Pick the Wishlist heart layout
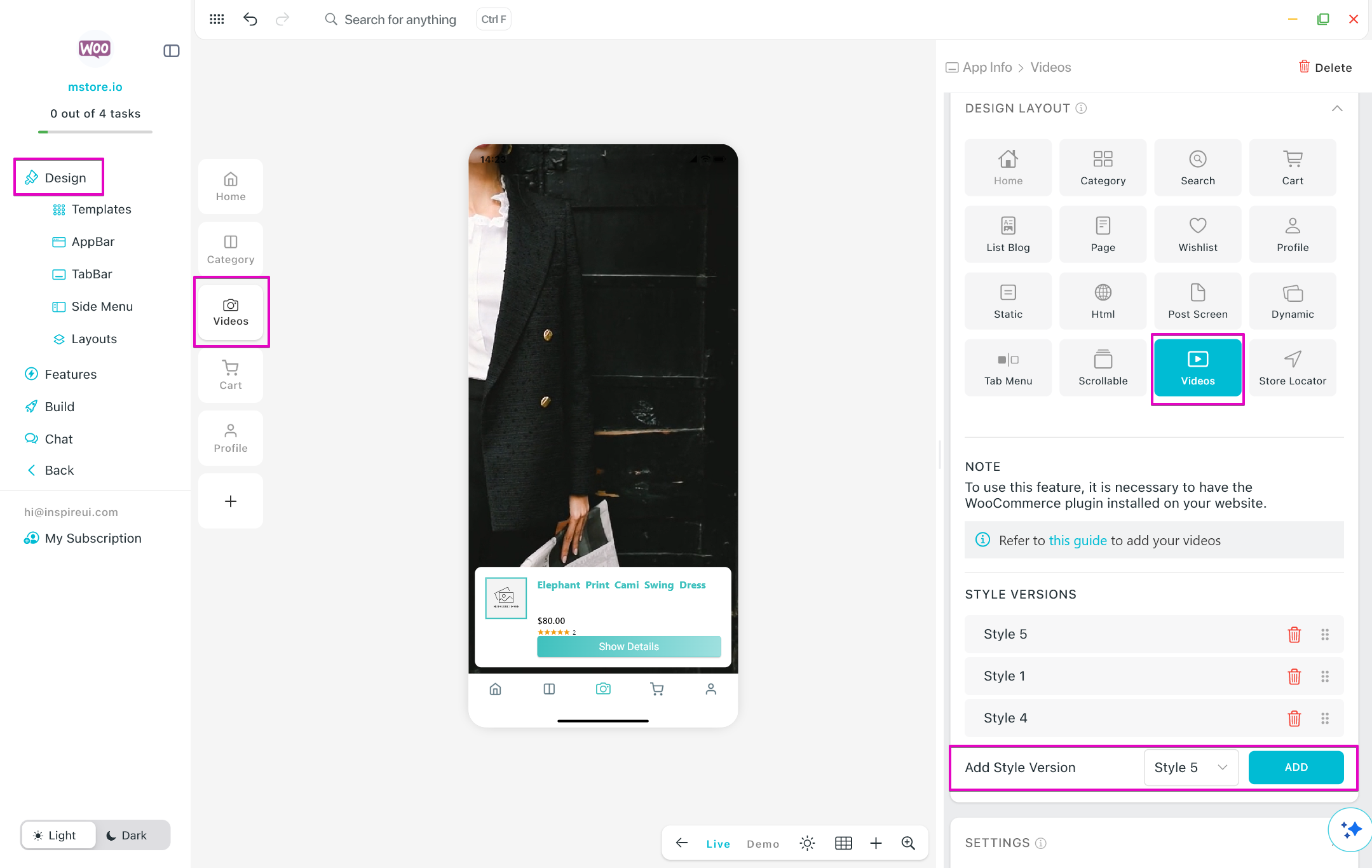 coord(1197,234)
